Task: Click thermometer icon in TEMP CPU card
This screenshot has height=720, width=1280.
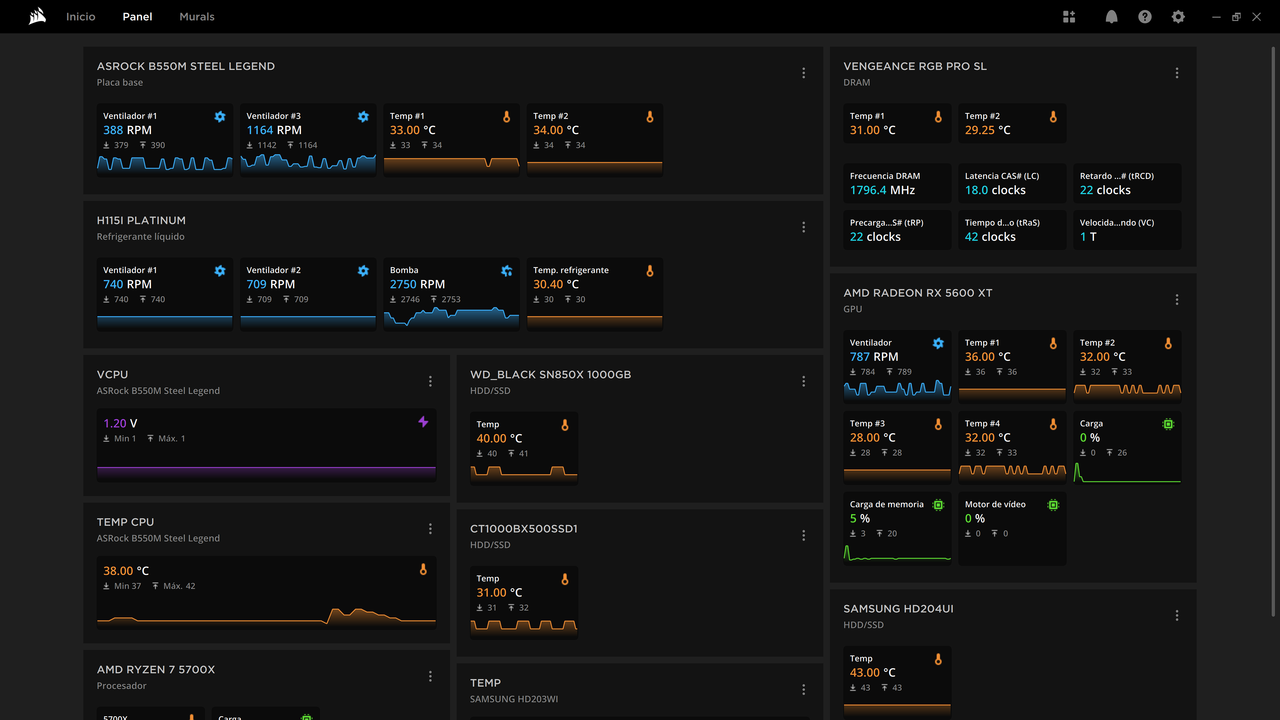Action: tap(423, 570)
